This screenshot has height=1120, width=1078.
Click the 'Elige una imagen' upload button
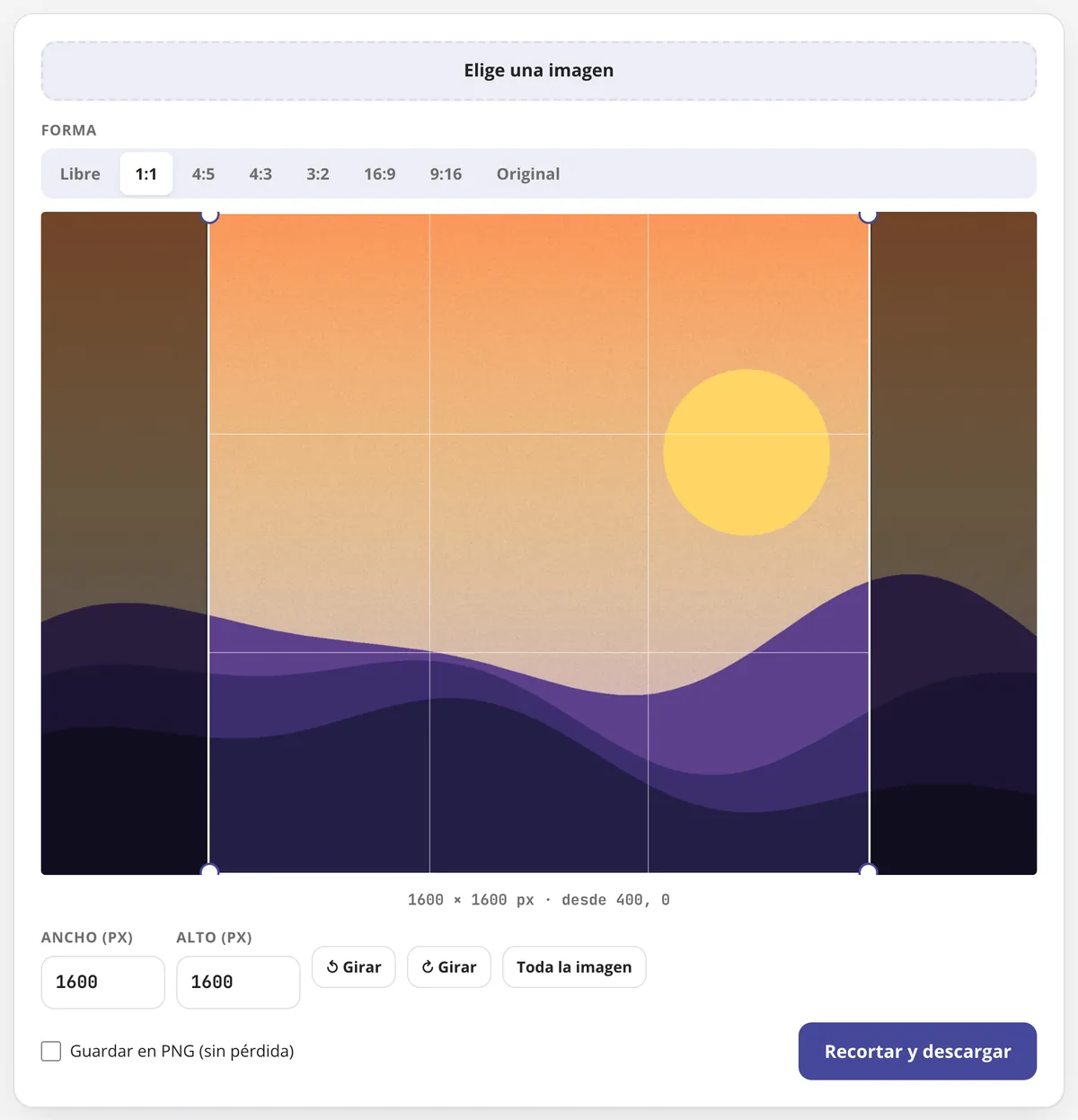point(539,71)
